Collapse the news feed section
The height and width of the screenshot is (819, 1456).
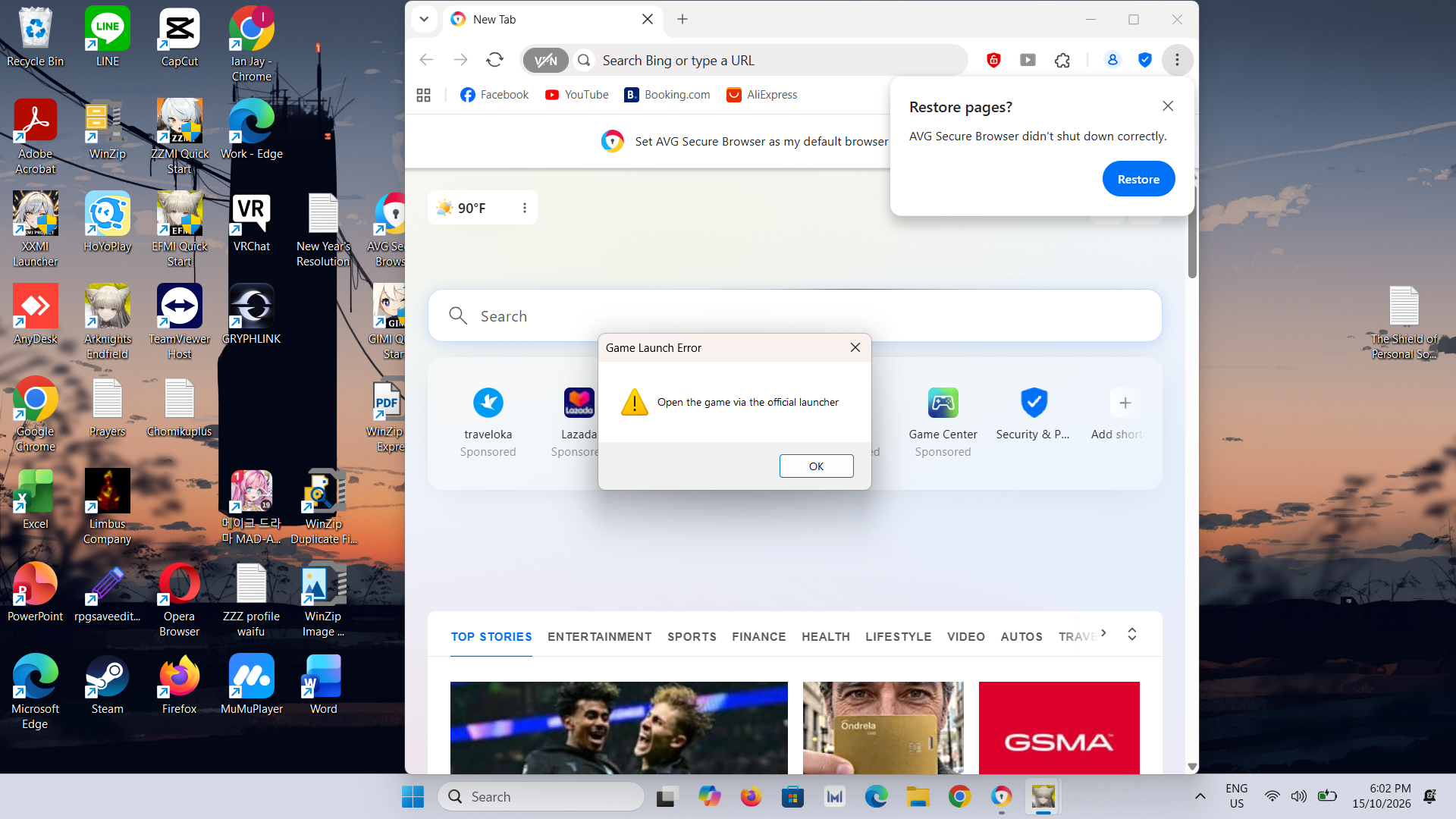click(x=1131, y=634)
